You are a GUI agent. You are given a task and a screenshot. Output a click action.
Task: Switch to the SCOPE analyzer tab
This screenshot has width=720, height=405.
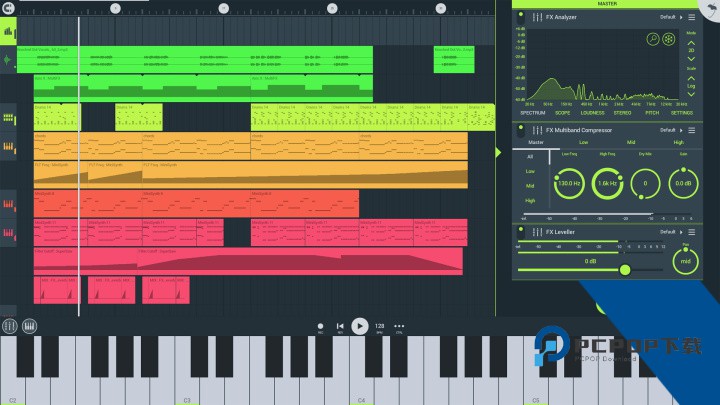click(x=562, y=113)
